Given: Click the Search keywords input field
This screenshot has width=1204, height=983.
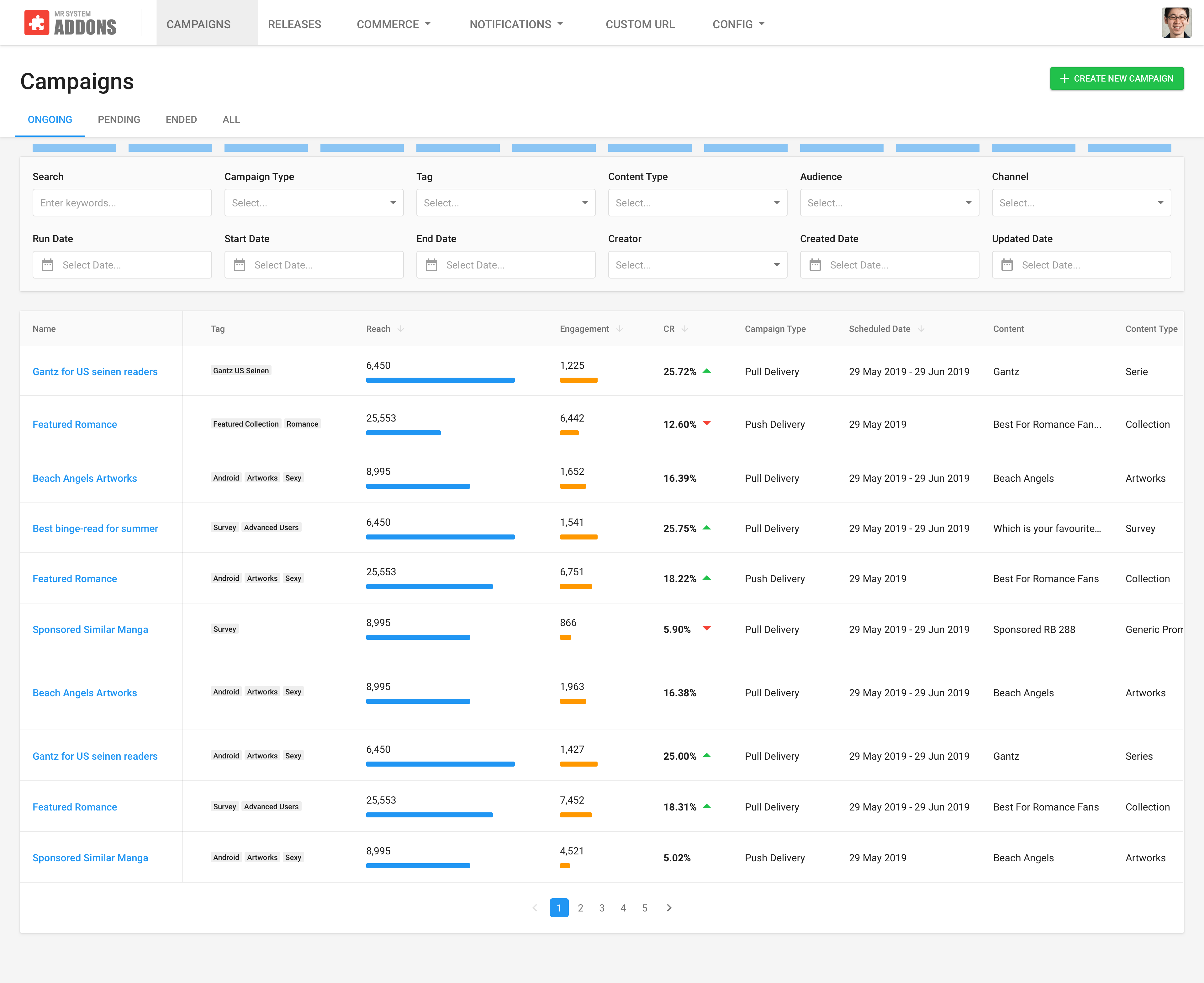Looking at the screenshot, I should tap(122, 203).
